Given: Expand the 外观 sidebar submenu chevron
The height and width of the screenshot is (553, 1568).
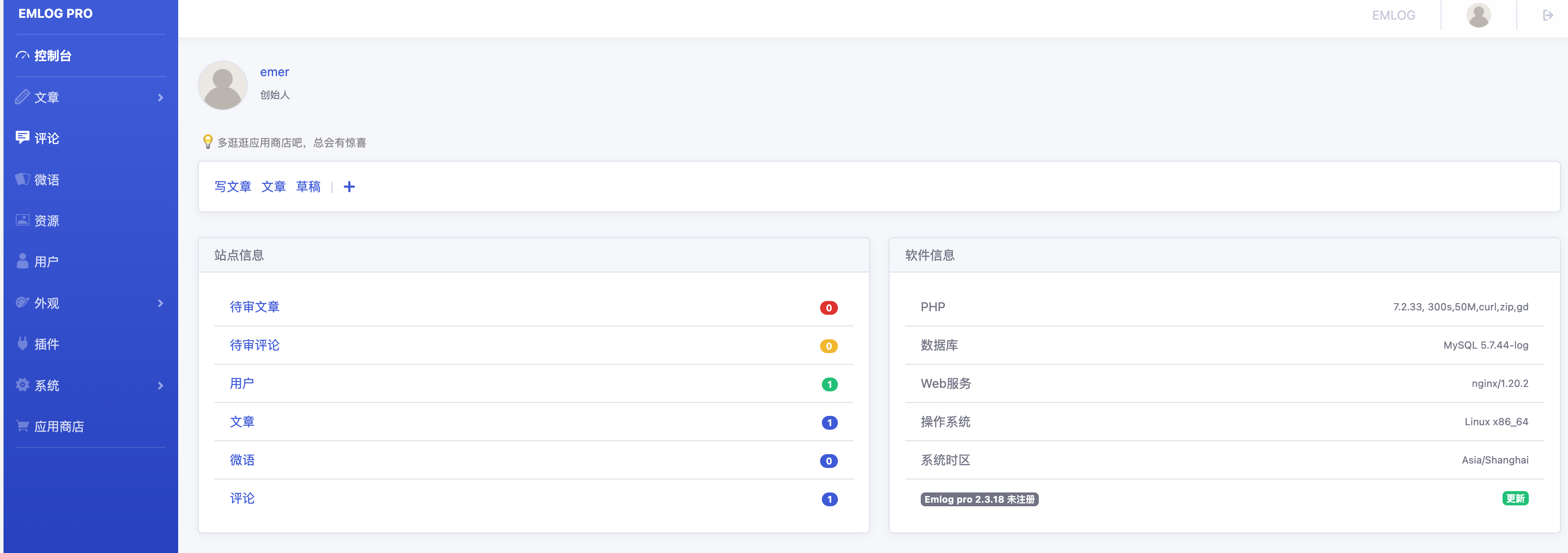Looking at the screenshot, I should click(161, 303).
